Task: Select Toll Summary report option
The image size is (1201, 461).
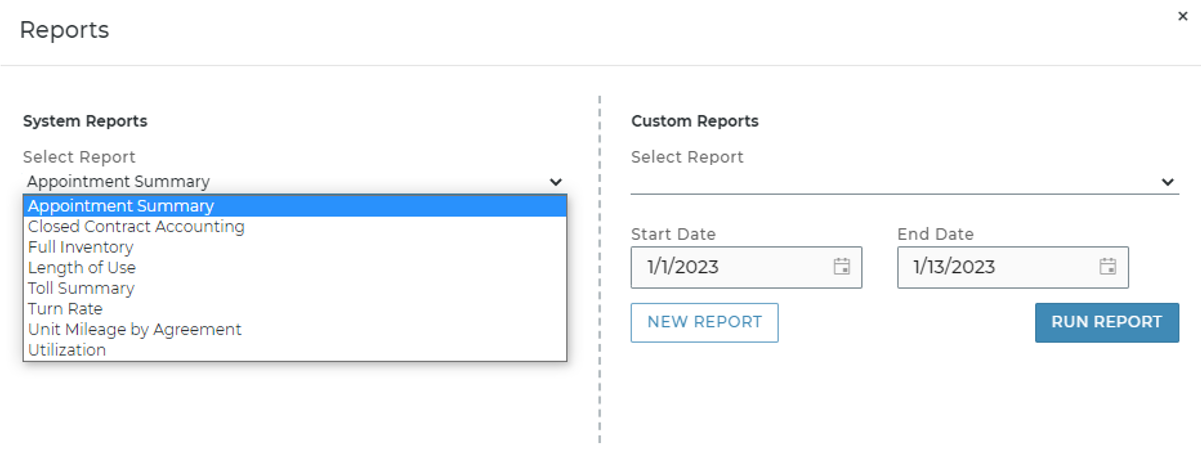Action: pos(81,288)
